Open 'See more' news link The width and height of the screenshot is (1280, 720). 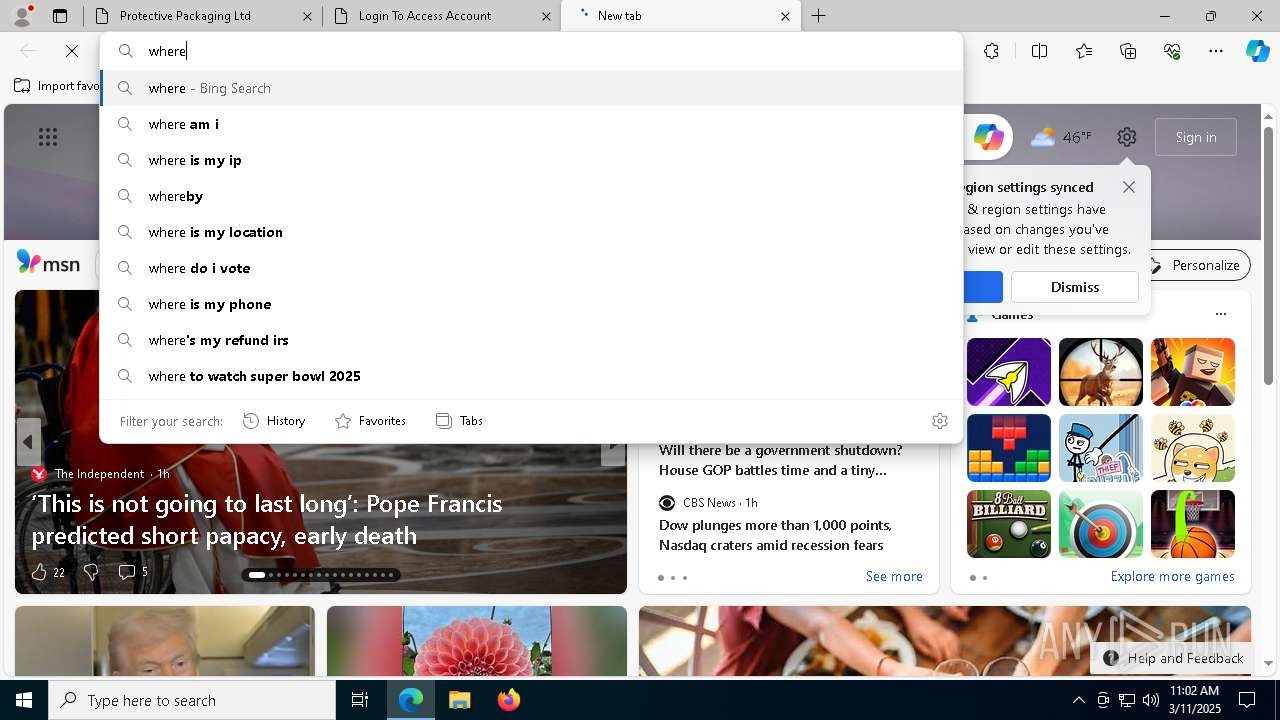point(894,576)
